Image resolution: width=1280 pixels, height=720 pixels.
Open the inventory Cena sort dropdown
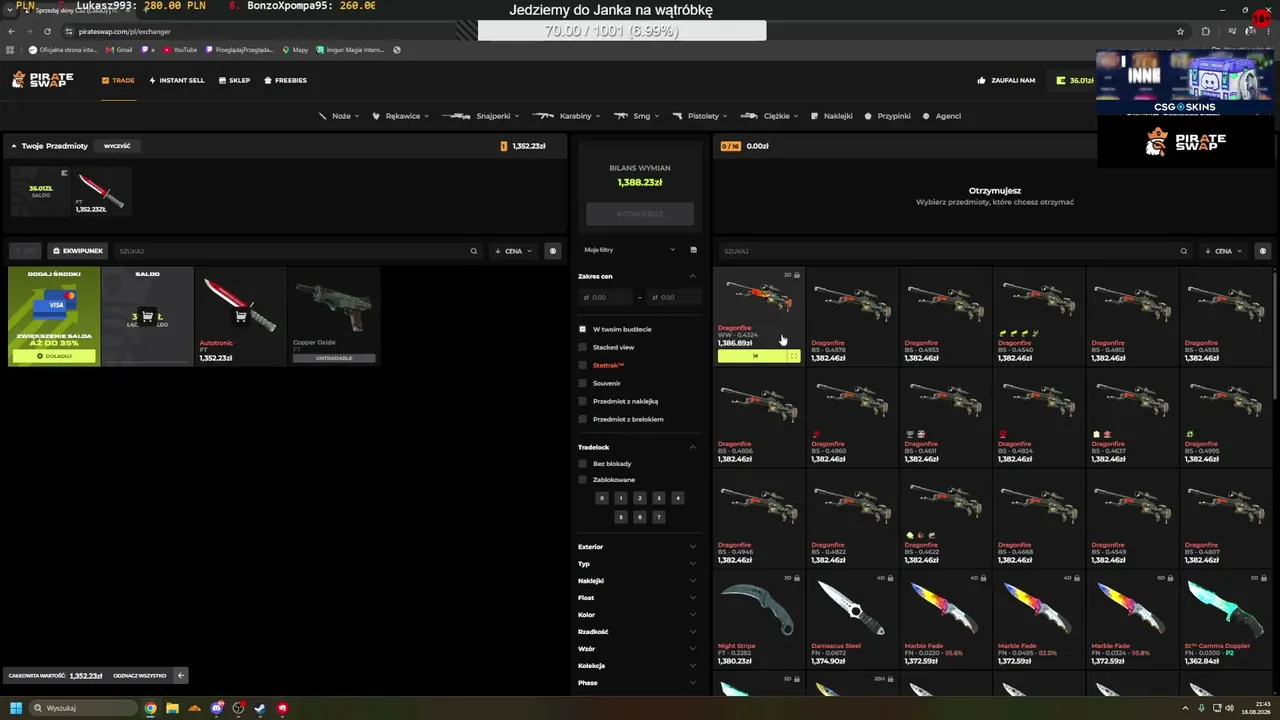tap(514, 251)
